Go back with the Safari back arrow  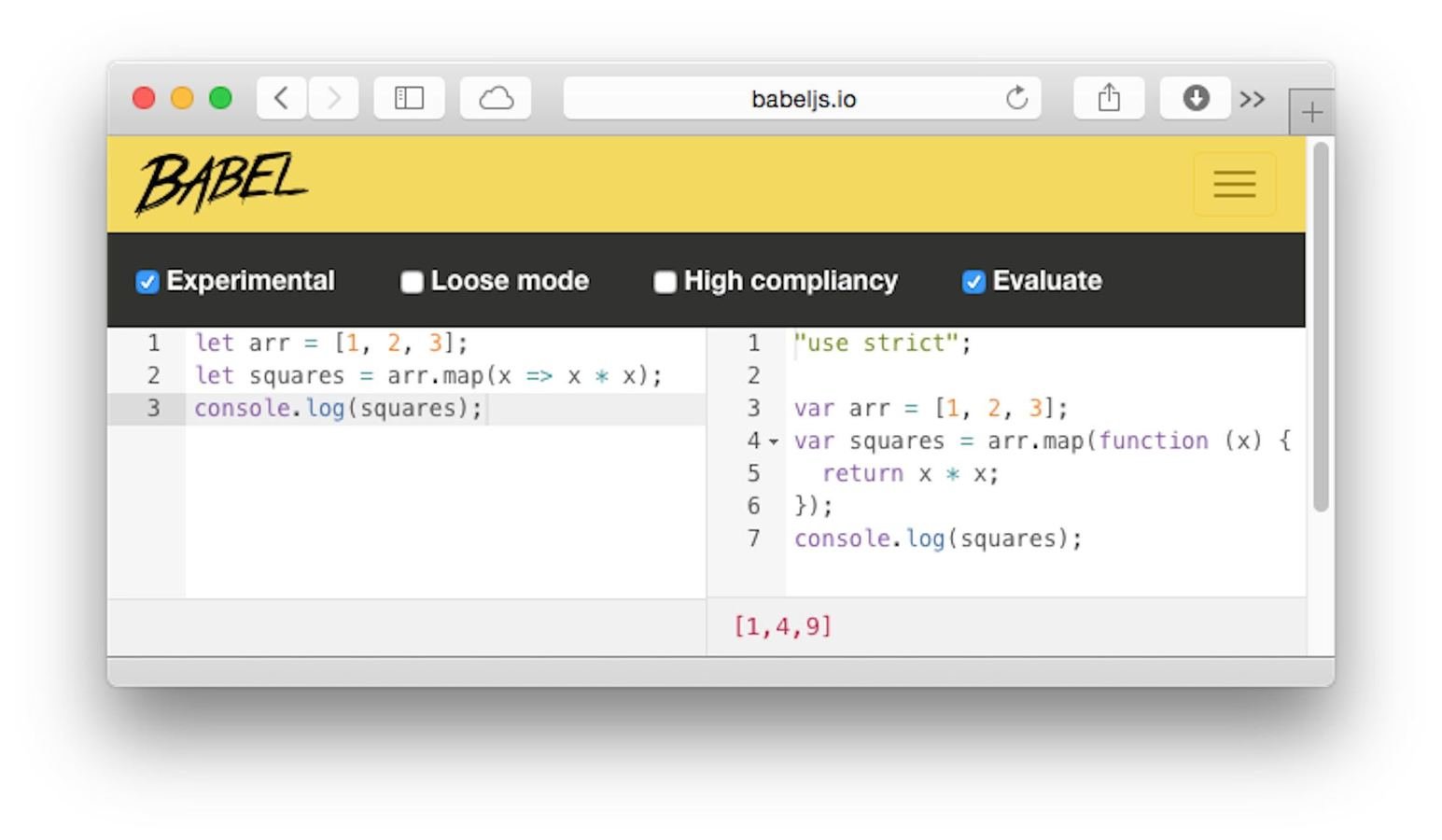tap(281, 98)
